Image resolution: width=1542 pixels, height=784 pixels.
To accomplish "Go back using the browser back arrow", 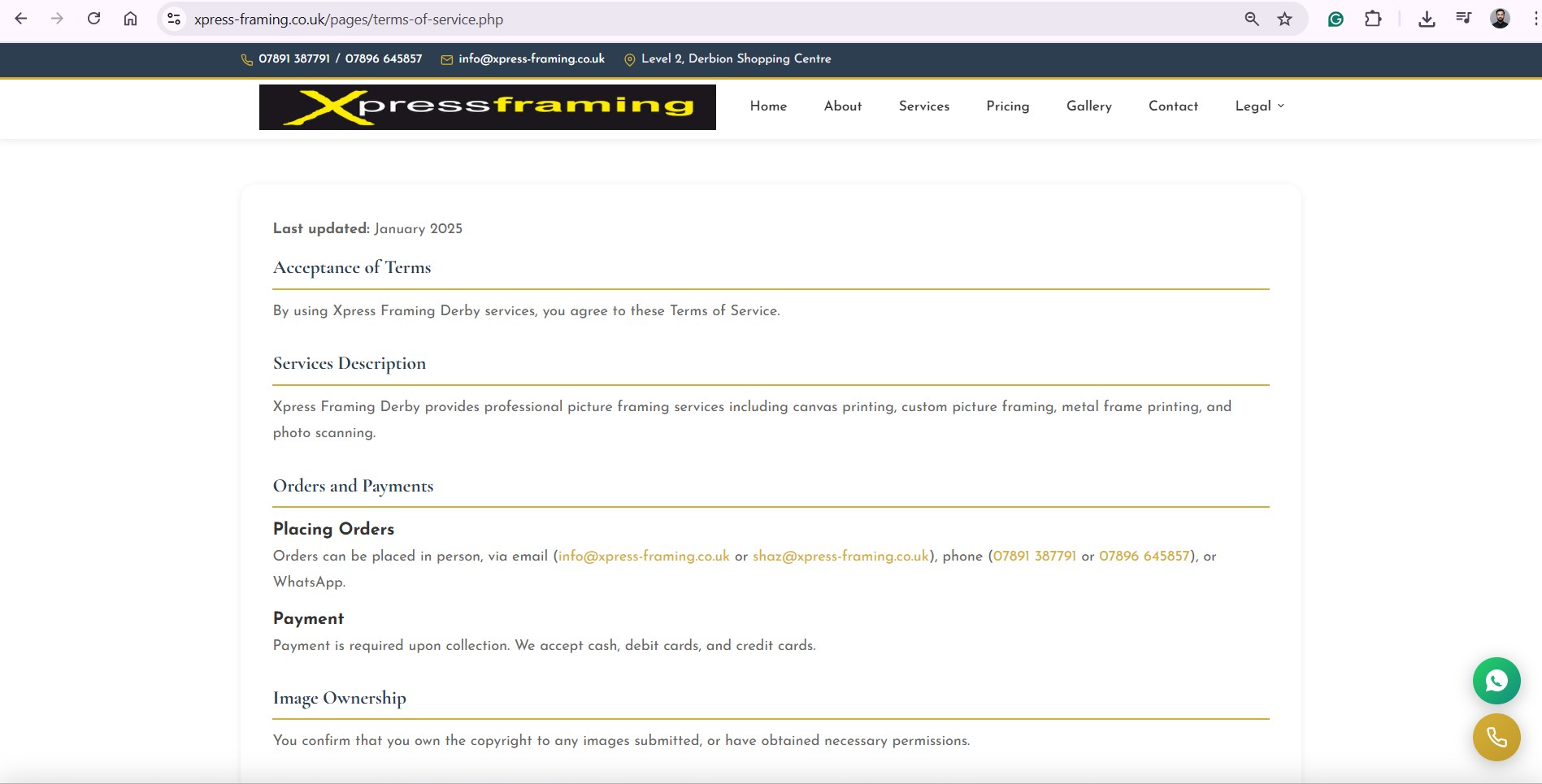I will (x=21, y=19).
